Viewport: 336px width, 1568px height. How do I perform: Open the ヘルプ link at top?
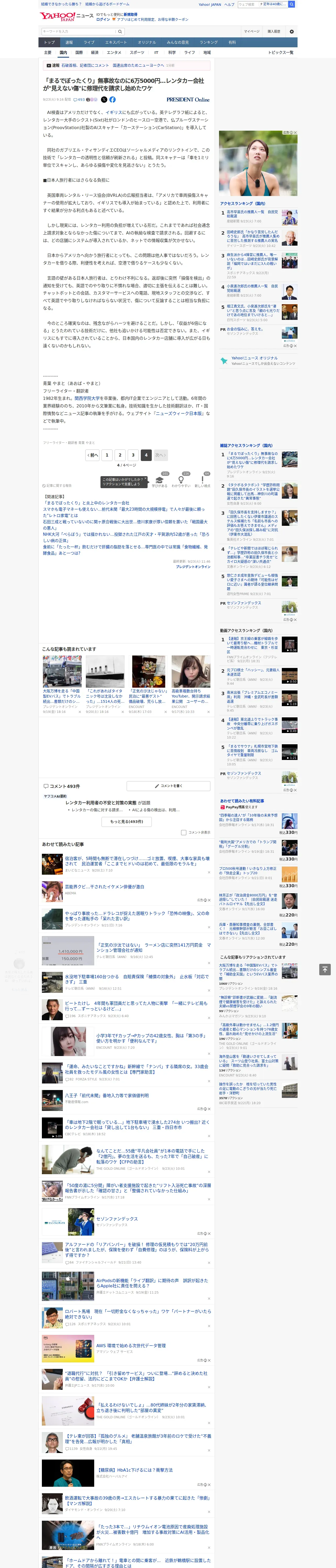(x=229, y=4)
